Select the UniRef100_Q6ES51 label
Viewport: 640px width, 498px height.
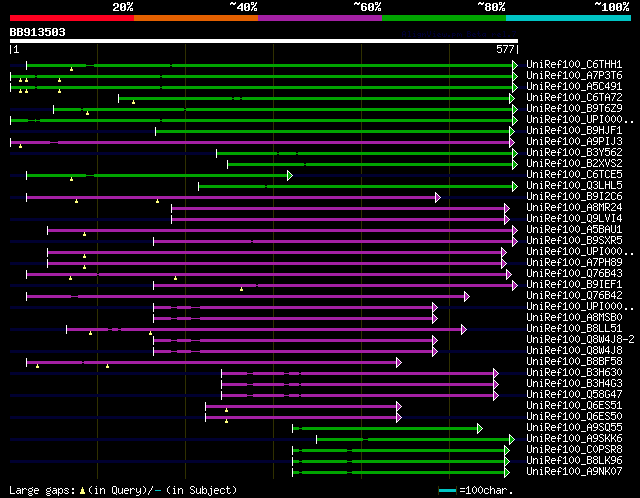[574, 406]
